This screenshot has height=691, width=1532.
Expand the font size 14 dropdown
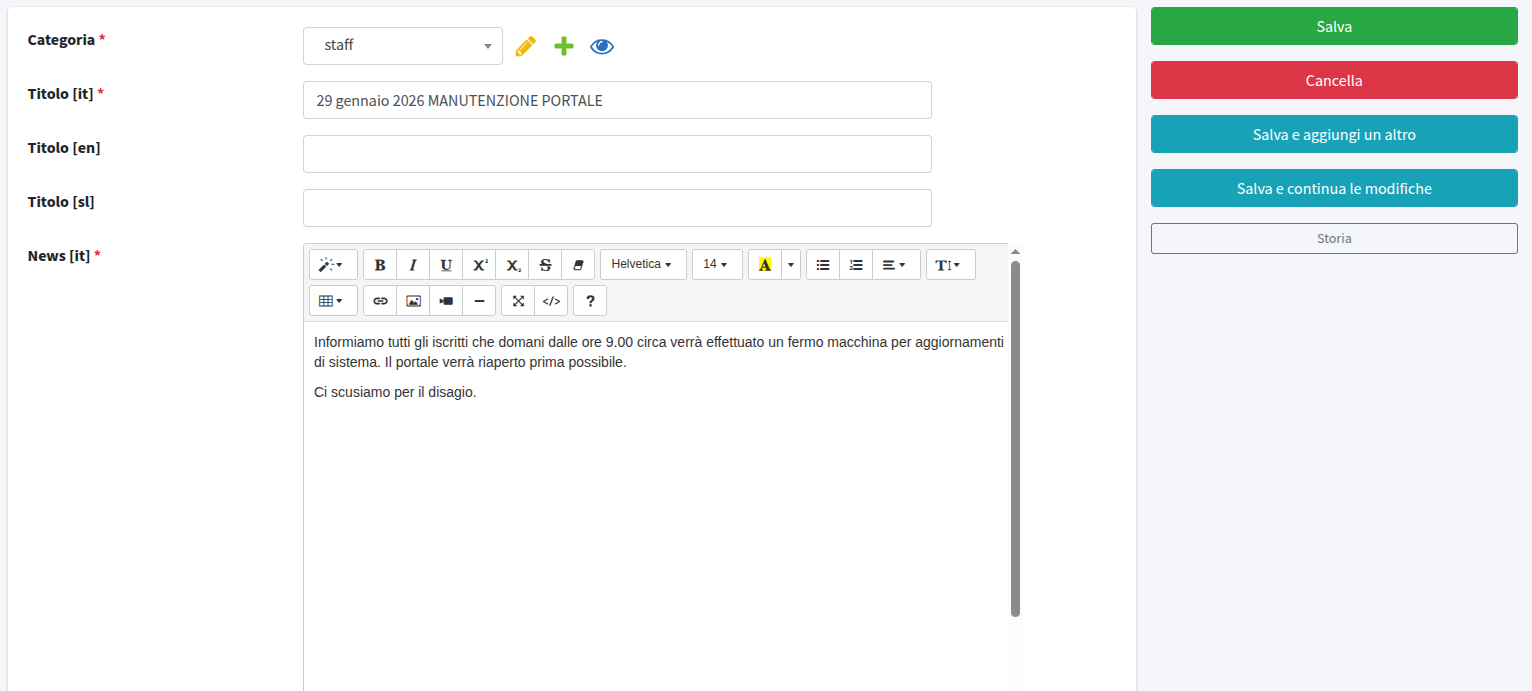716,265
